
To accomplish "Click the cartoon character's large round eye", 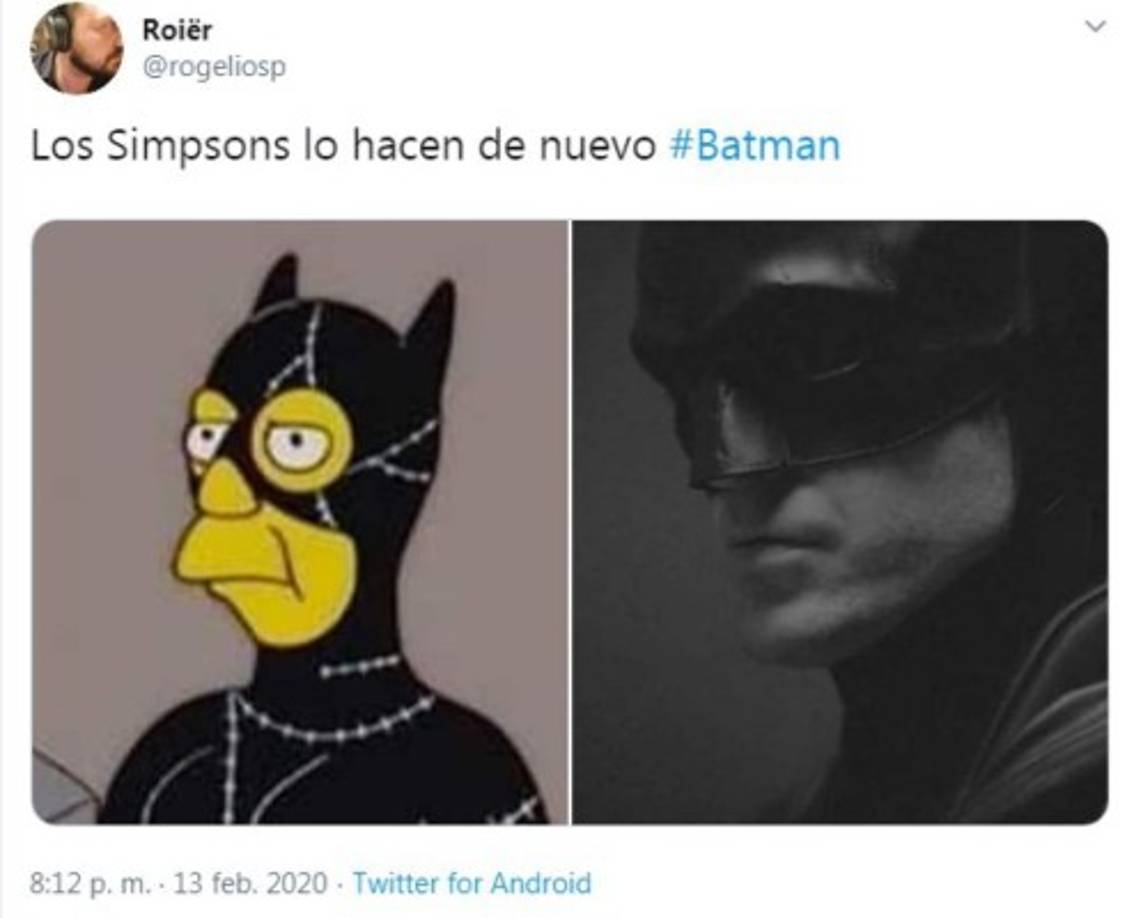I will [x=301, y=439].
